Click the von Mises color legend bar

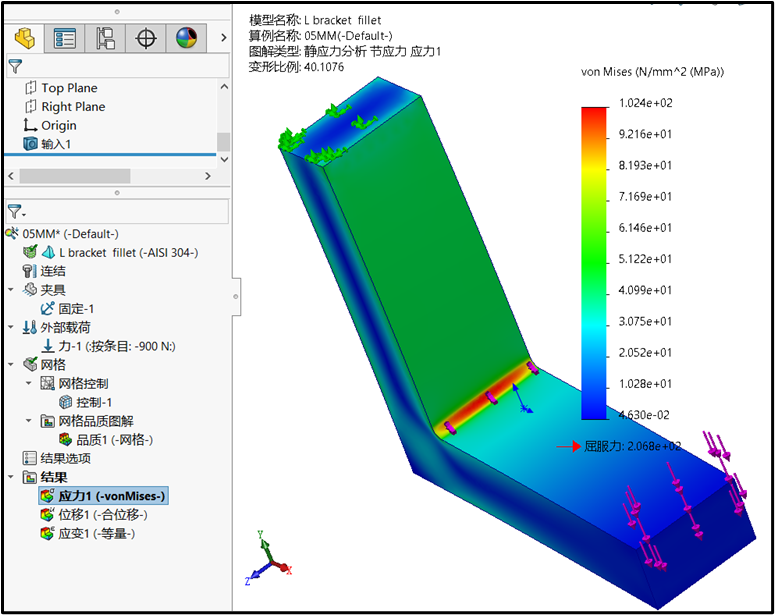pos(594,262)
